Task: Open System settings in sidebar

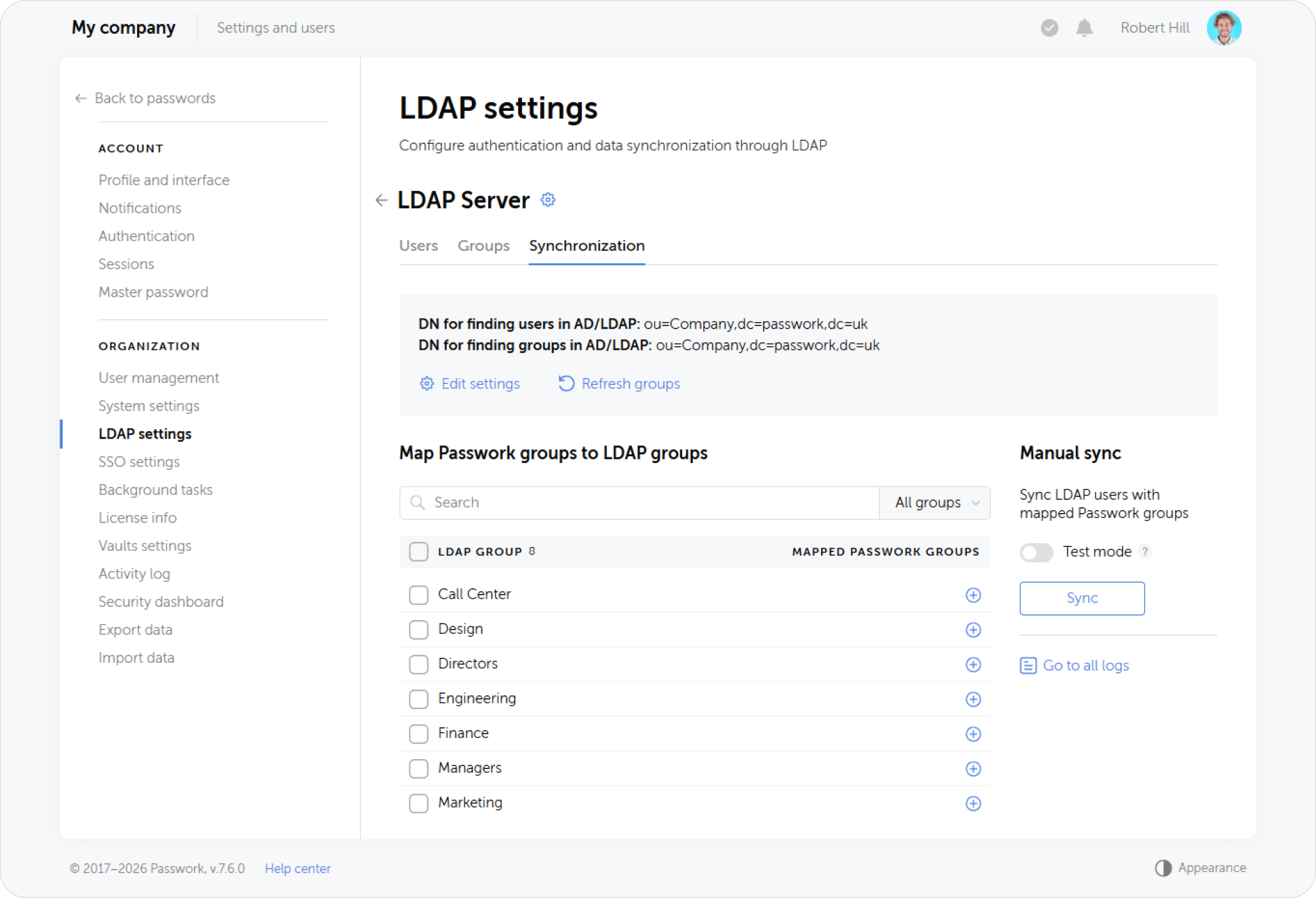Action: click(x=149, y=406)
